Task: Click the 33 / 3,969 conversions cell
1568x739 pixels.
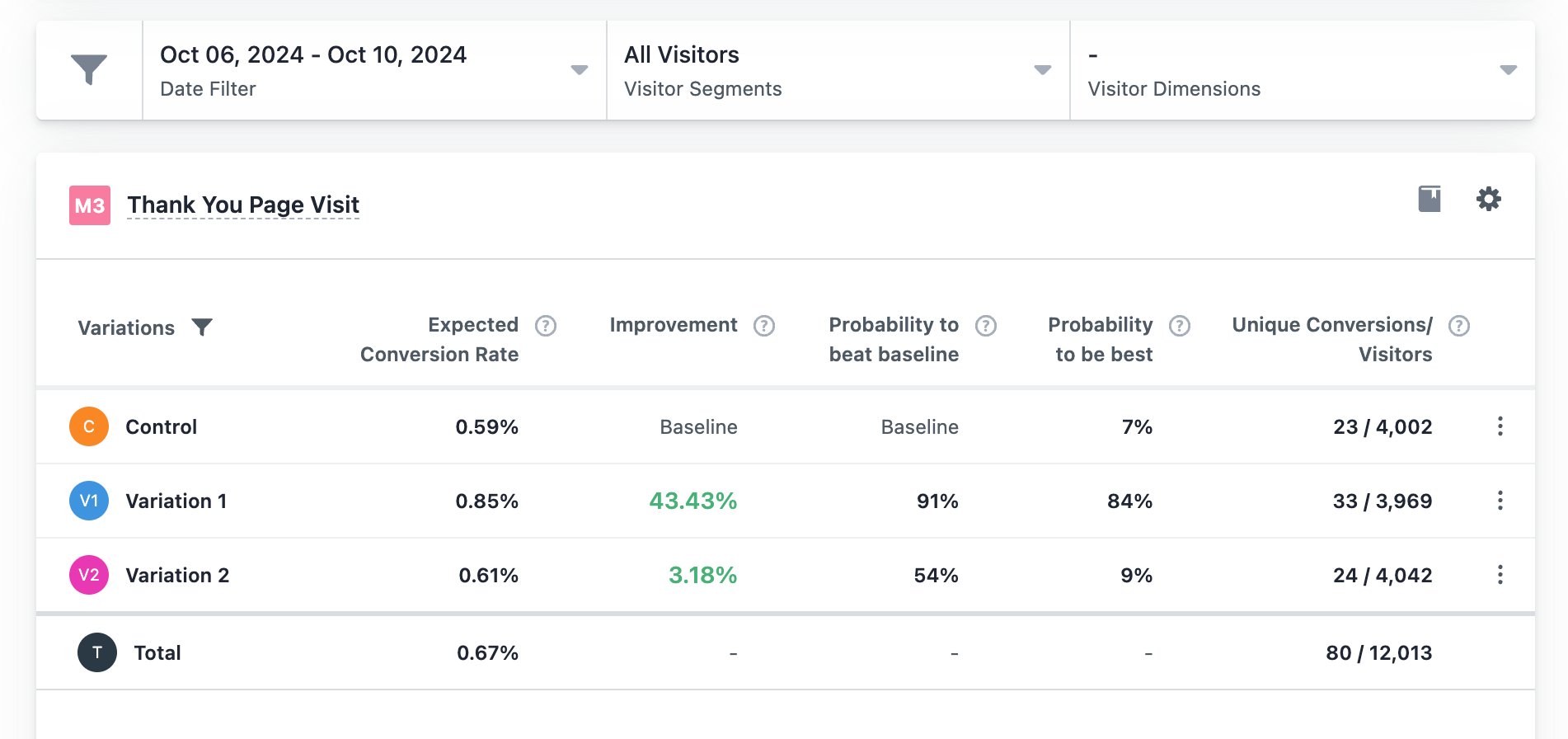Action: tap(1383, 501)
